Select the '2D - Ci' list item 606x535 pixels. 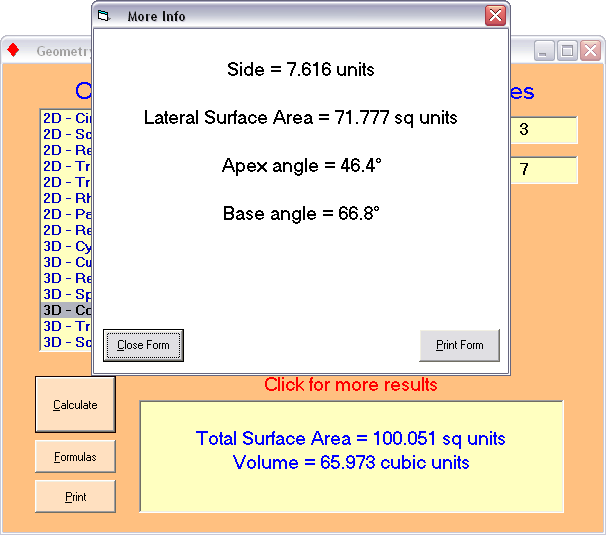pyautogui.click(x=66, y=118)
